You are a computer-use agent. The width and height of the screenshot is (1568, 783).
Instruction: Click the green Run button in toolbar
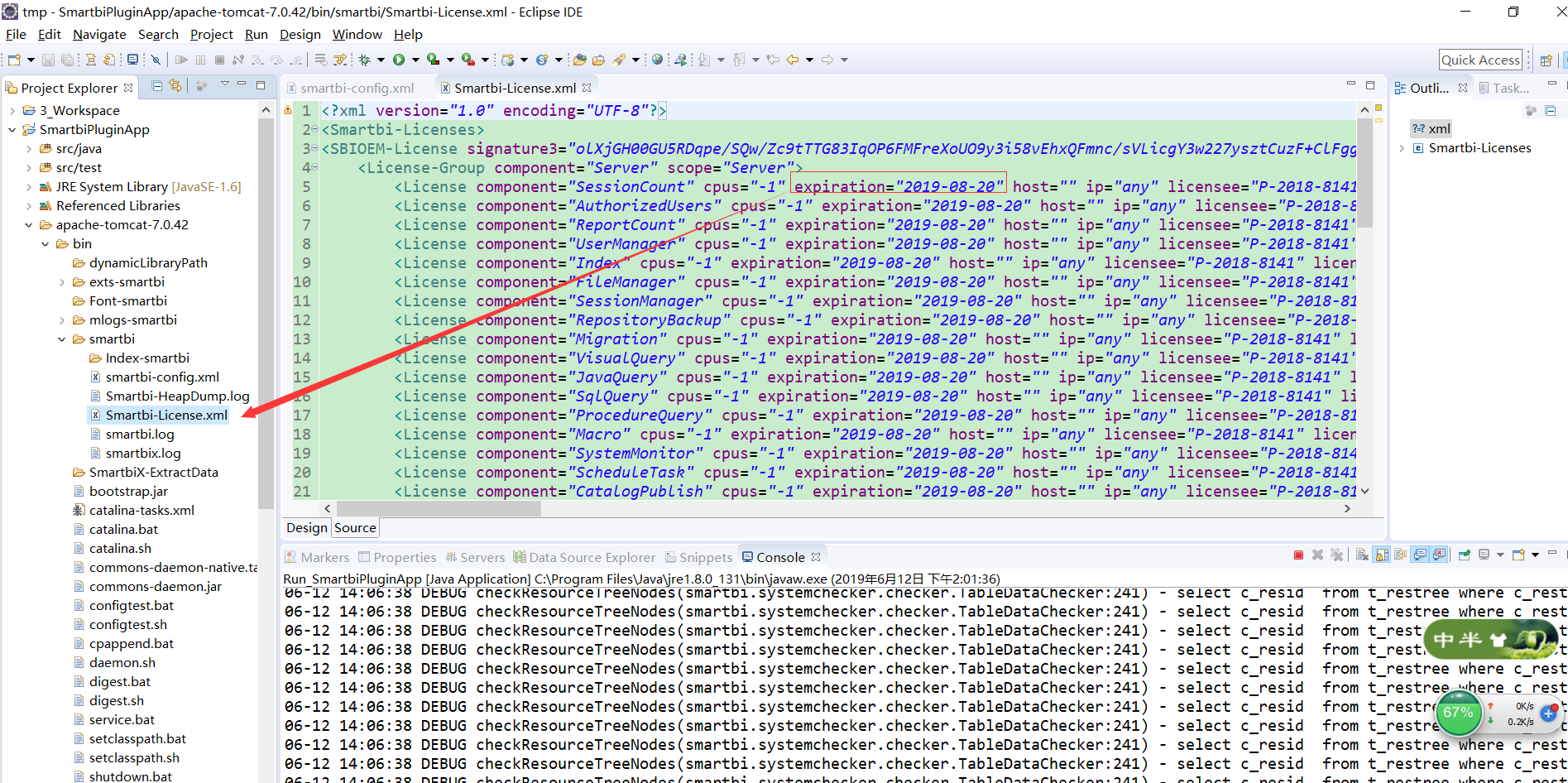(399, 60)
